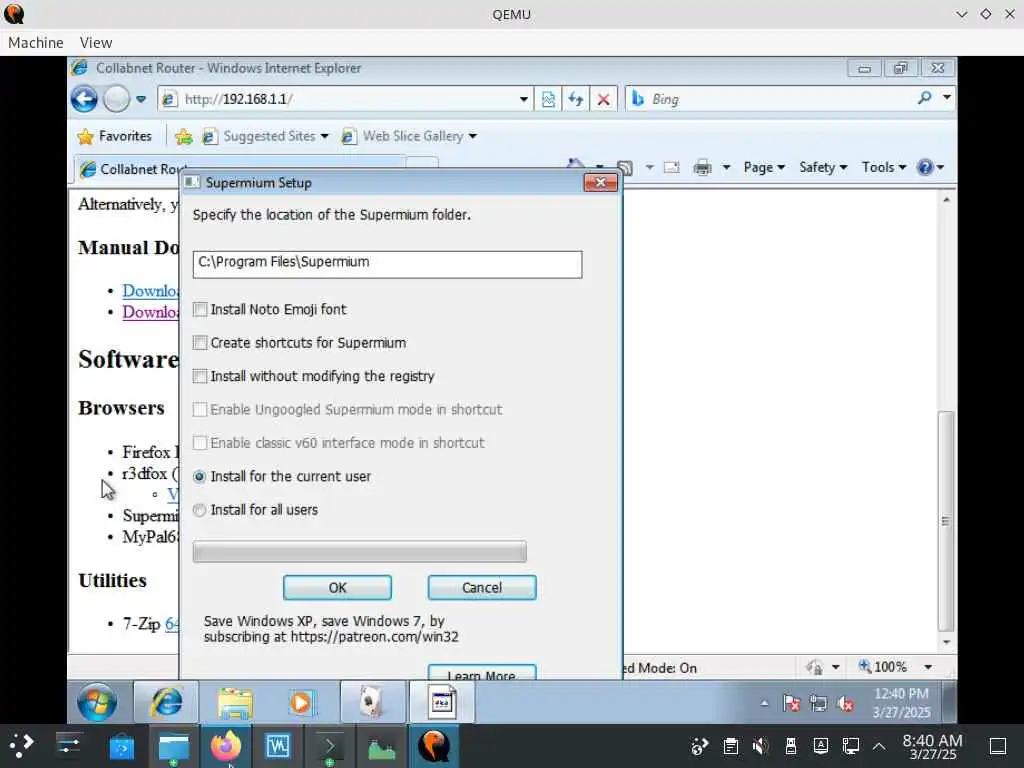Click the Supermium setup taskbar item
This screenshot has height=768, width=1024.
coord(441,702)
